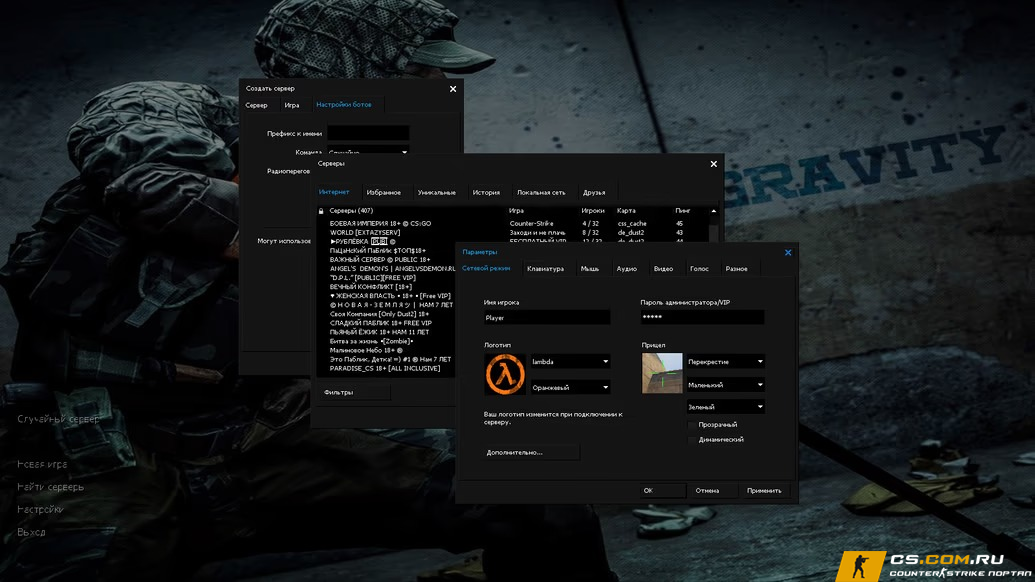This screenshot has height=582, width=1035.
Task: Switch to the Голос tab
Action: click(699, 269)
